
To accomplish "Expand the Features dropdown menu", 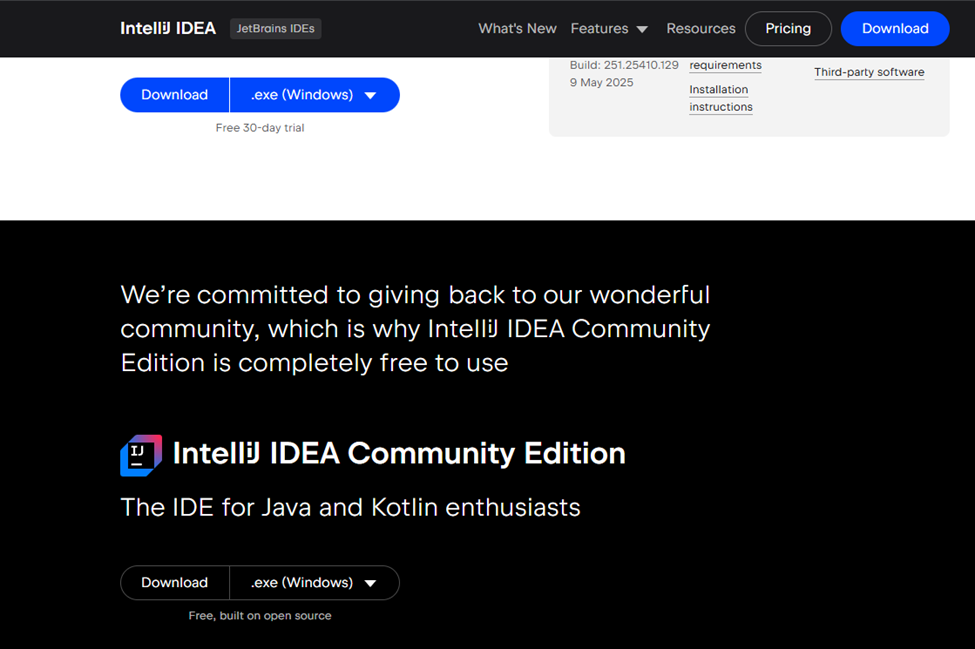I will (609, 28).
